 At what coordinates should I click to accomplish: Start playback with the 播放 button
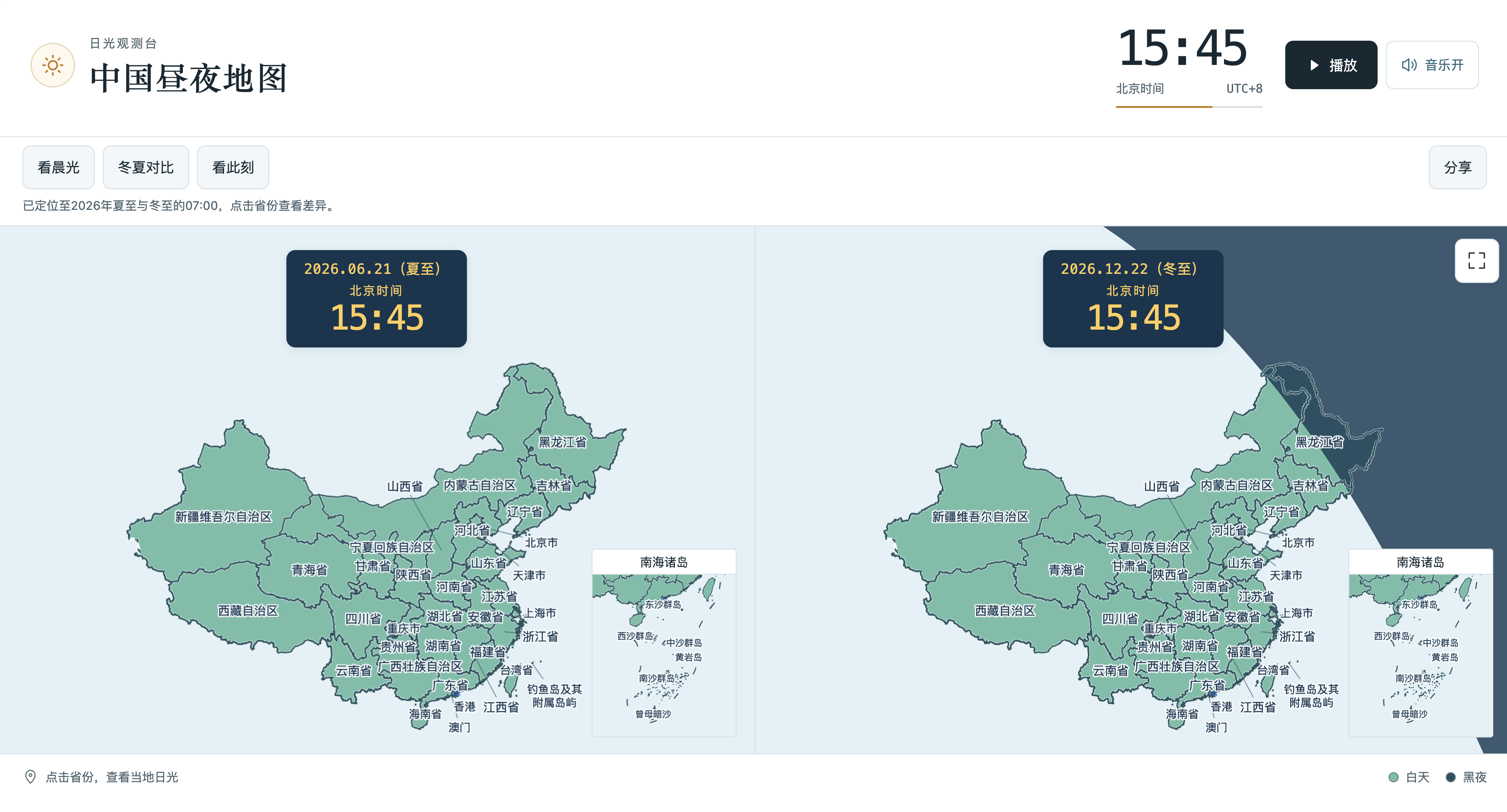click(x=1331, y=65)
